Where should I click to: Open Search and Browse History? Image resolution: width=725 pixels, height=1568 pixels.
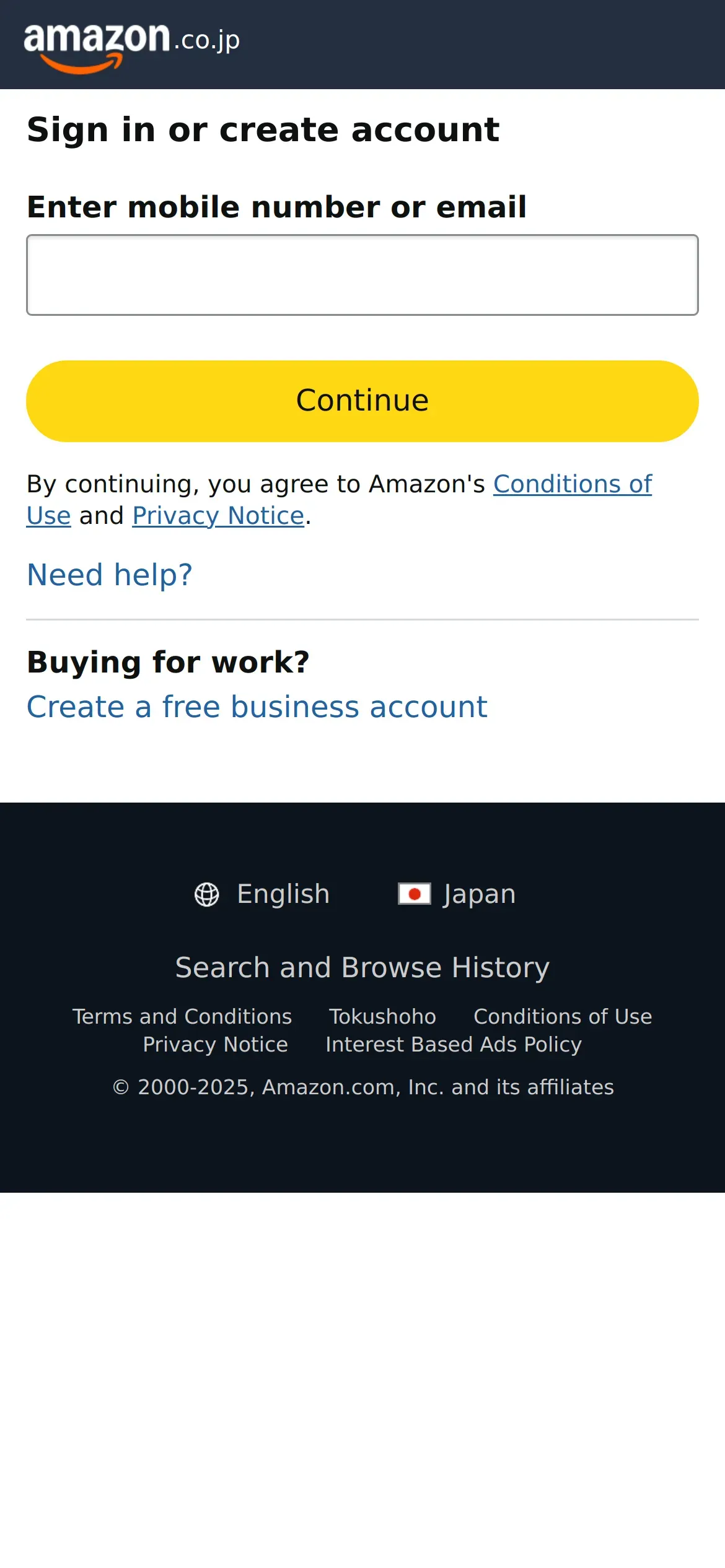pos(362,967)
